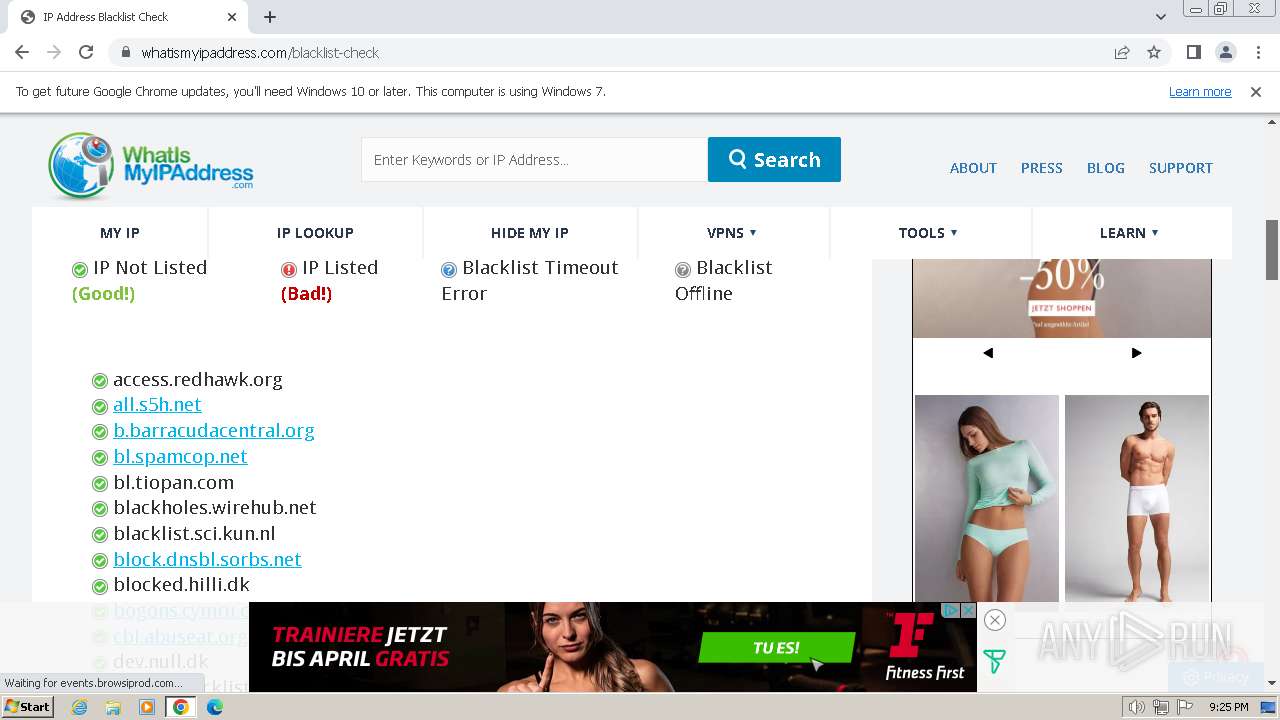Click the man in white boxers ad
Image resolution: width=1280 pixels, height=720 pixels.
point(1137,497)
